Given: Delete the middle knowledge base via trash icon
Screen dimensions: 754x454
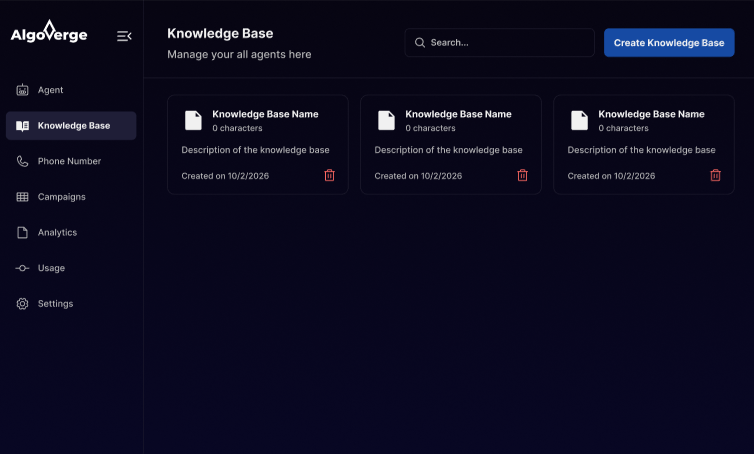Looking at the screenshot, I should coord(522,175).
